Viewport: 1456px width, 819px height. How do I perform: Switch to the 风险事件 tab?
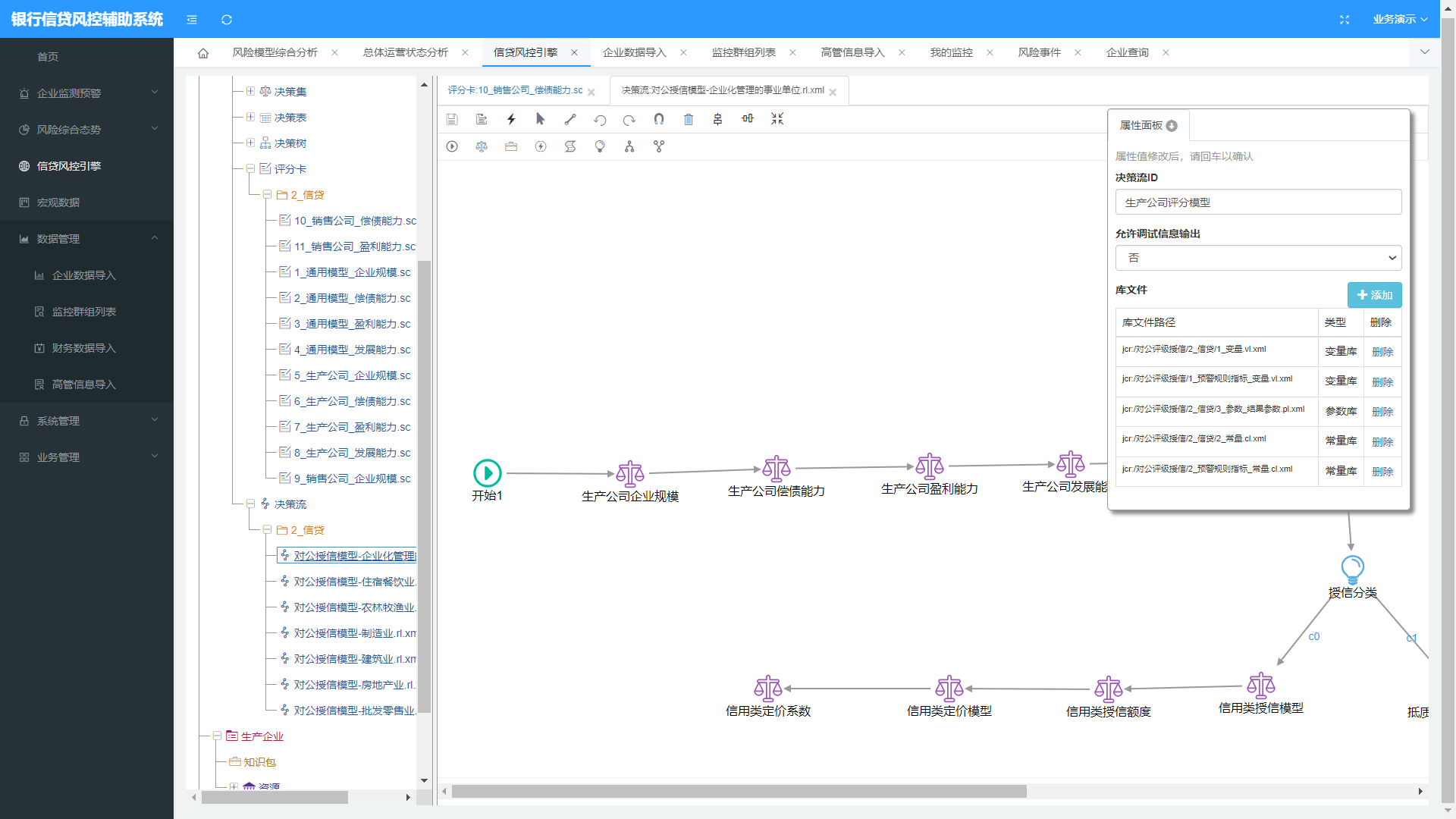coord(1039,52)
